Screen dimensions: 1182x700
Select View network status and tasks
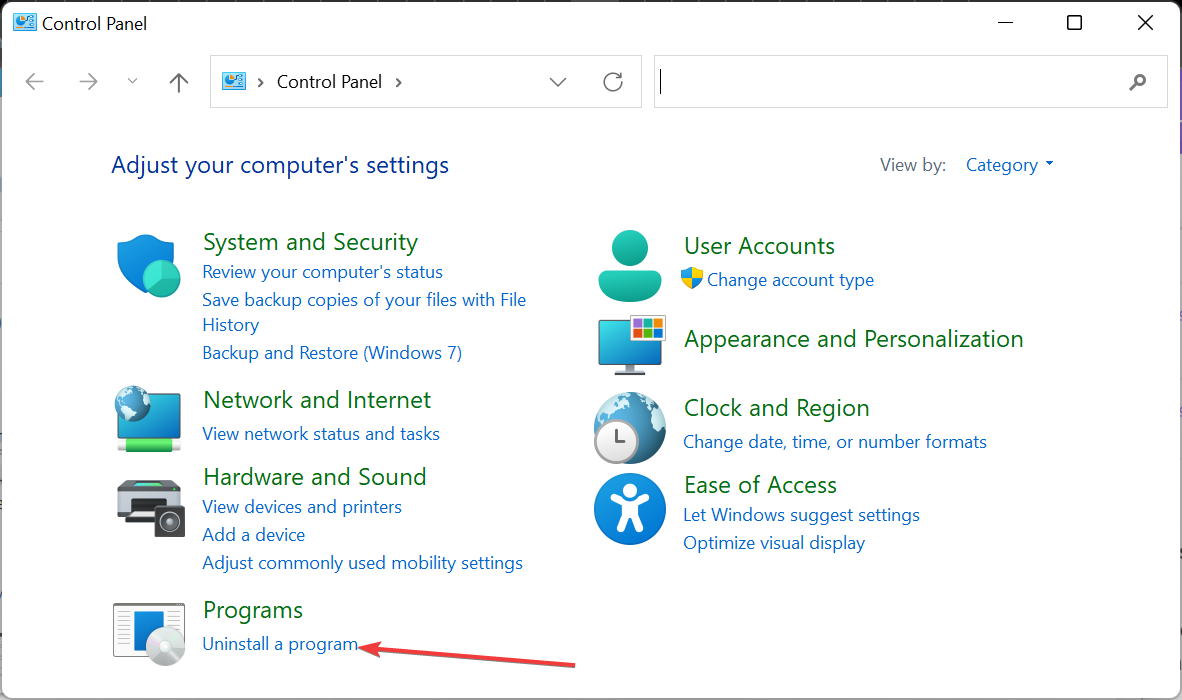321,434
